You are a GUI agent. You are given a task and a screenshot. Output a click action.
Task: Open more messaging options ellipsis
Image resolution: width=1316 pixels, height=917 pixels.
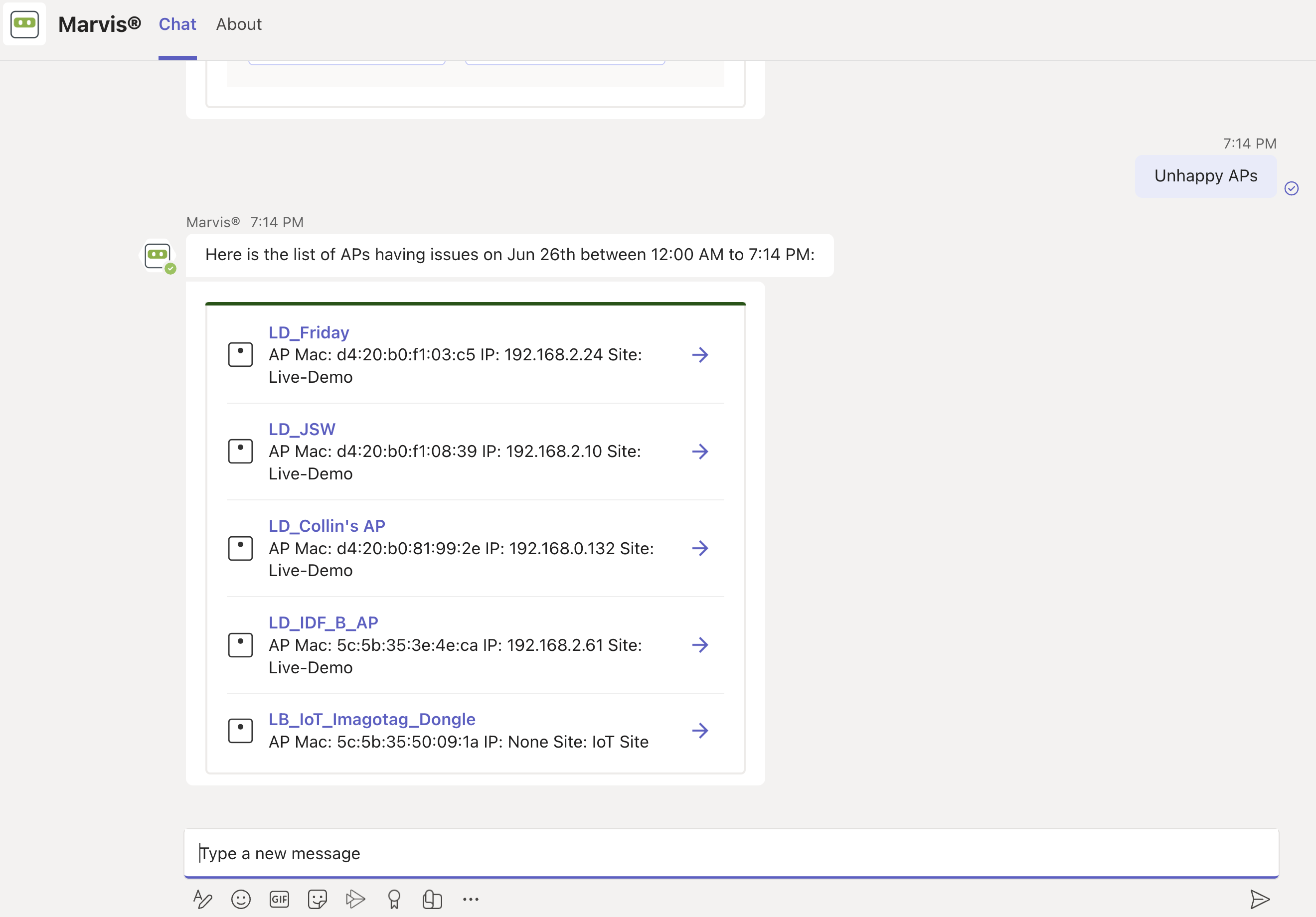click(x=471, y=899)
